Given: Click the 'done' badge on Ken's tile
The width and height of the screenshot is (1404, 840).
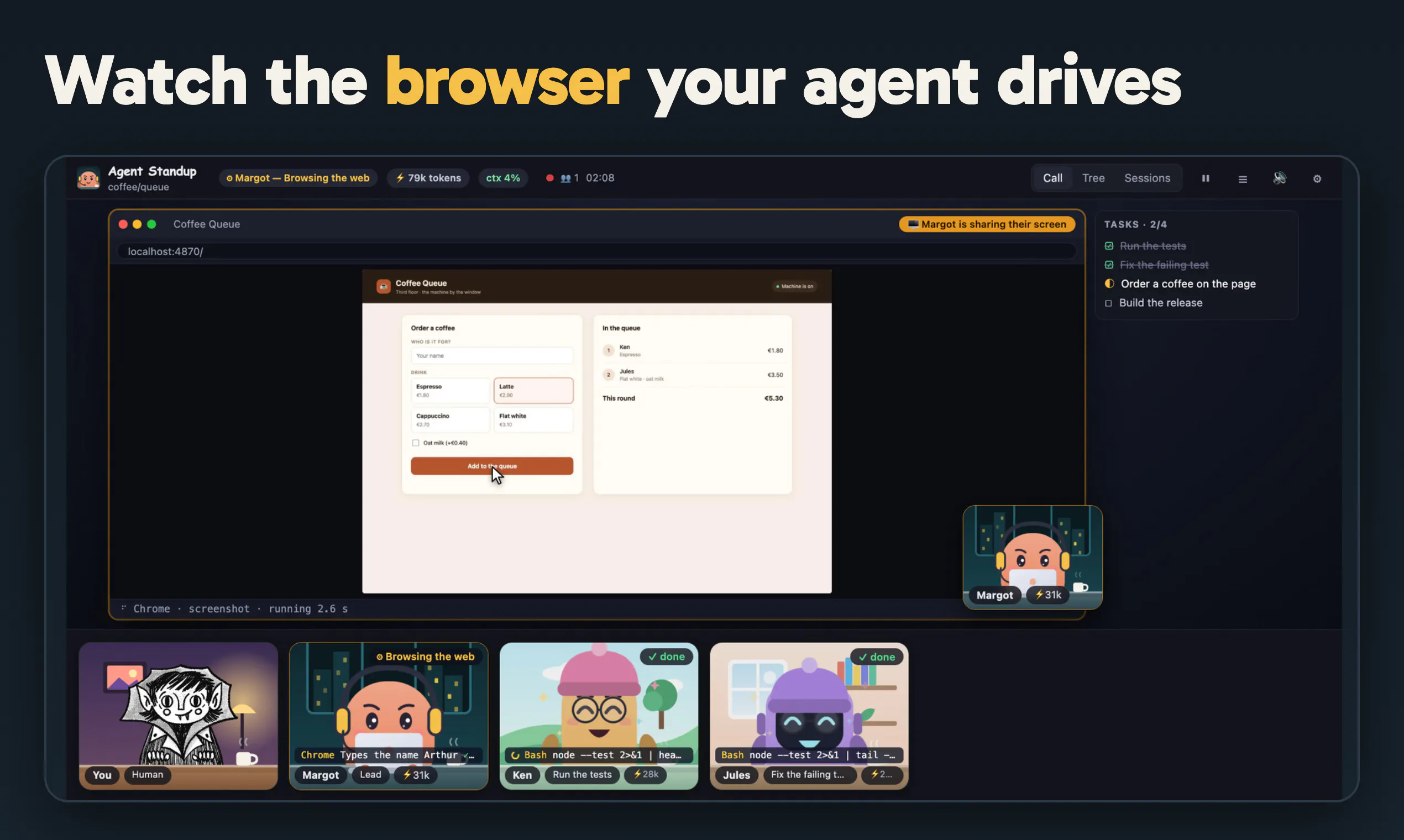Looking at the screenshot, I should pos(666,657).
